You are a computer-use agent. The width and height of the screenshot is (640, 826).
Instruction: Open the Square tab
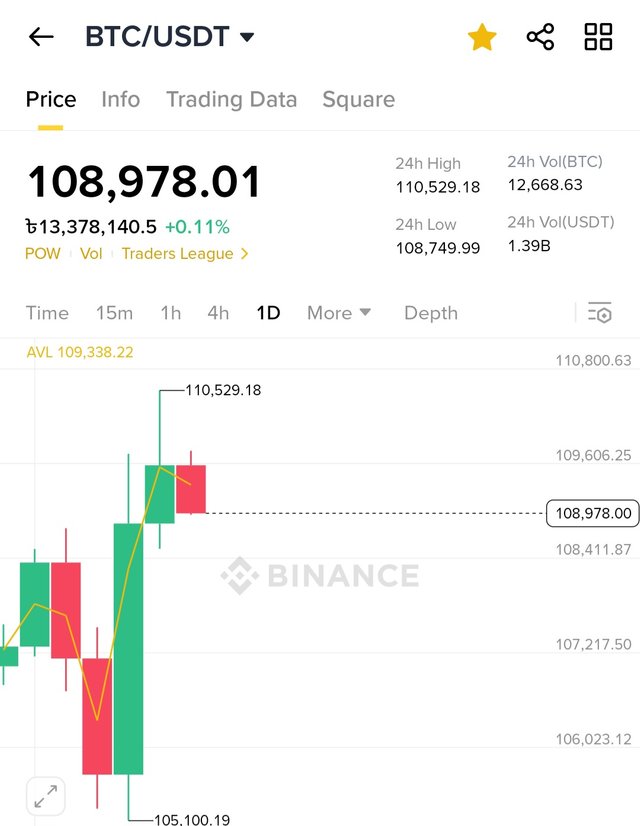pos(358,100)
